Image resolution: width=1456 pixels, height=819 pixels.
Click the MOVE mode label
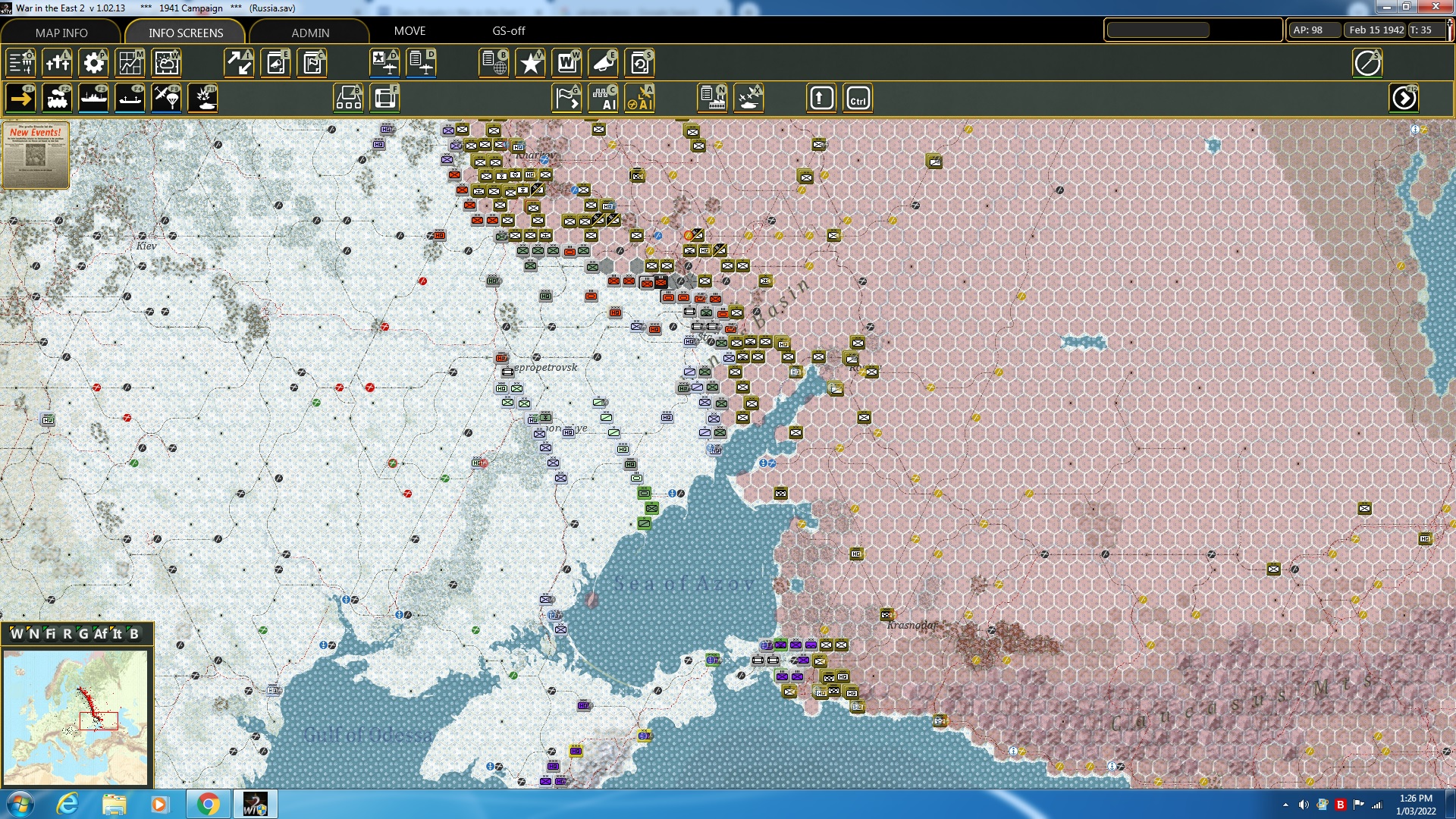tap(409, 31)
